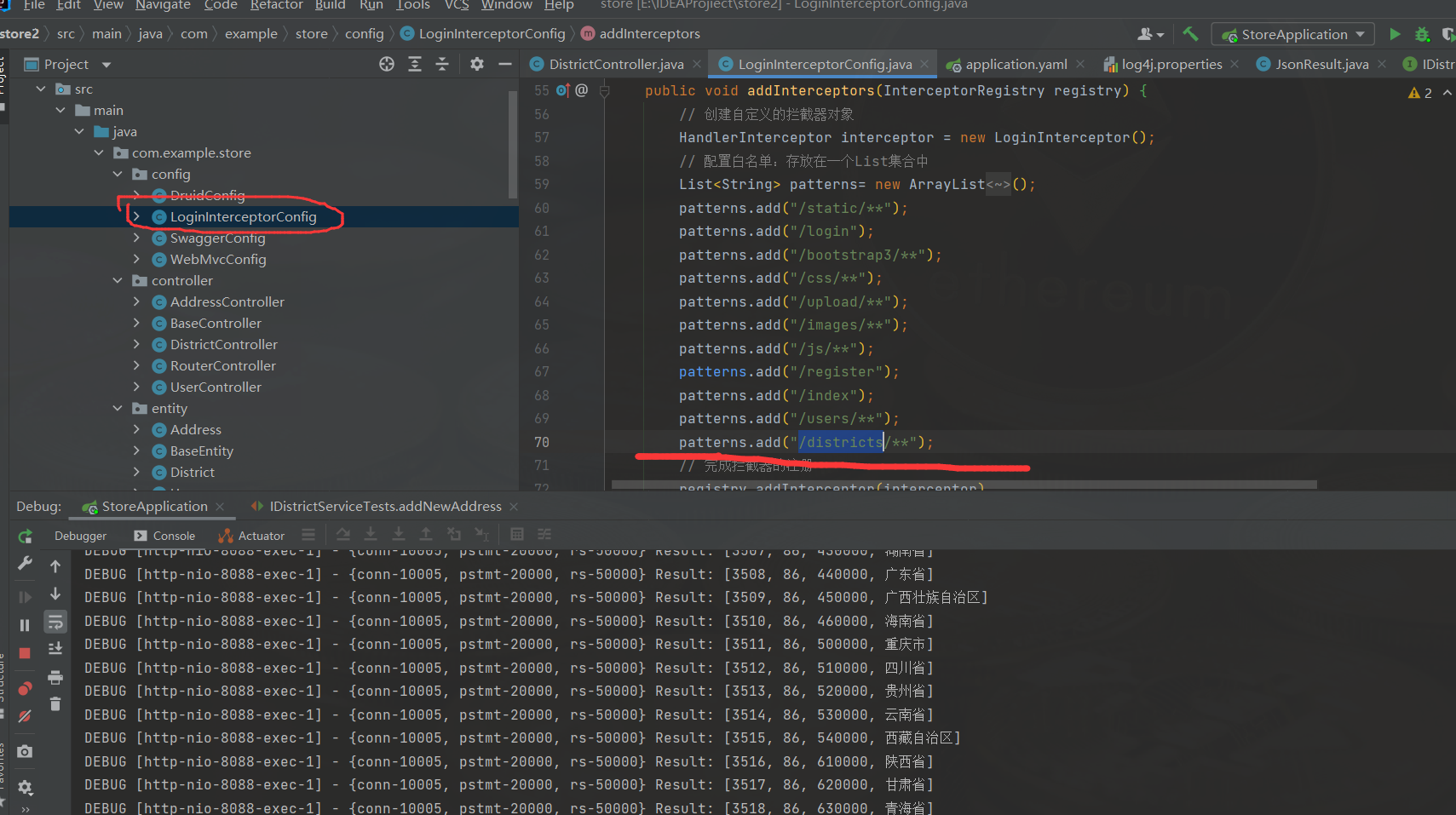Switch to JsonResult.java tab
The image size is (1456, 815).
1321,64
